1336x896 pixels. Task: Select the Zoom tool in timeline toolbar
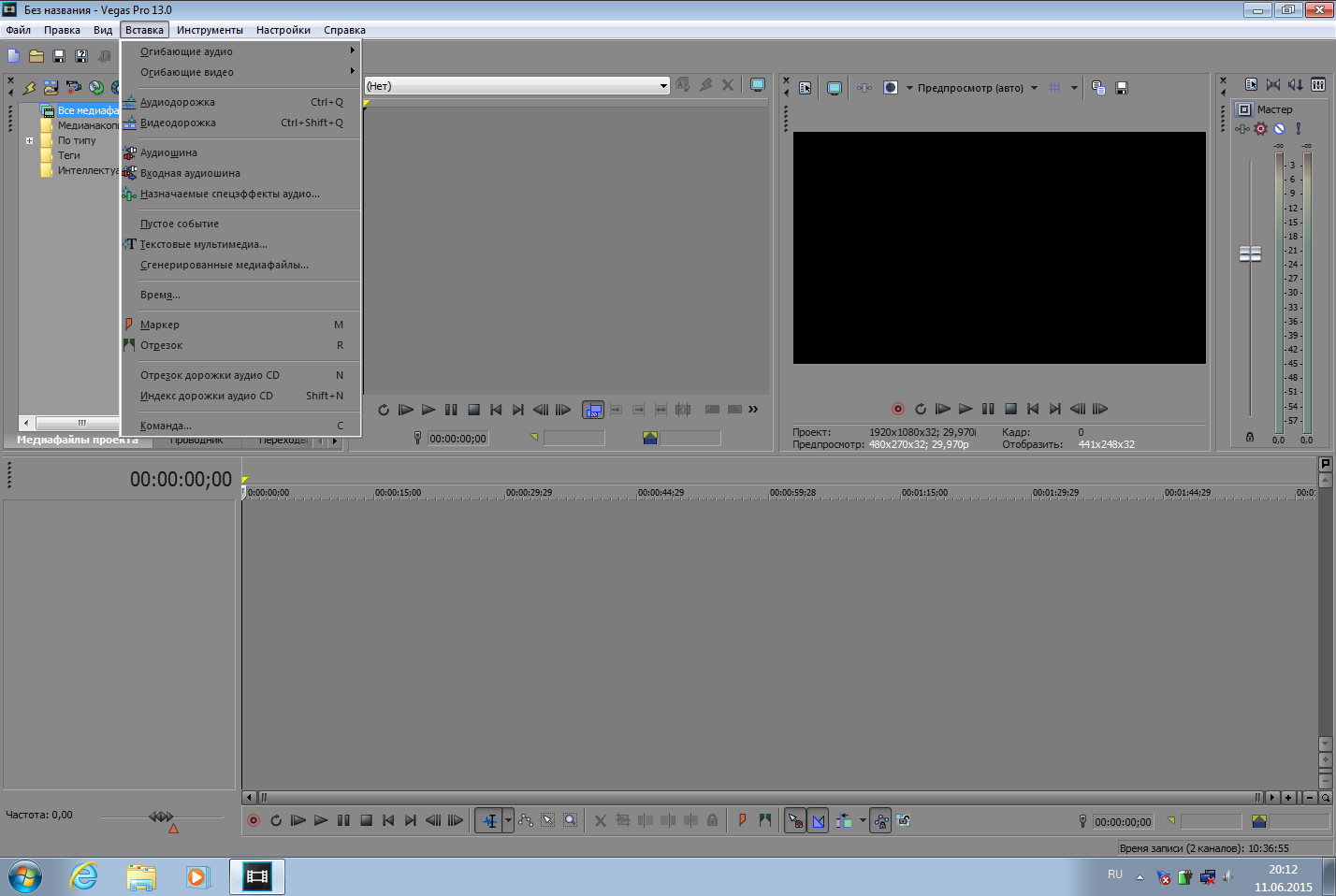[x=570, y=820]
